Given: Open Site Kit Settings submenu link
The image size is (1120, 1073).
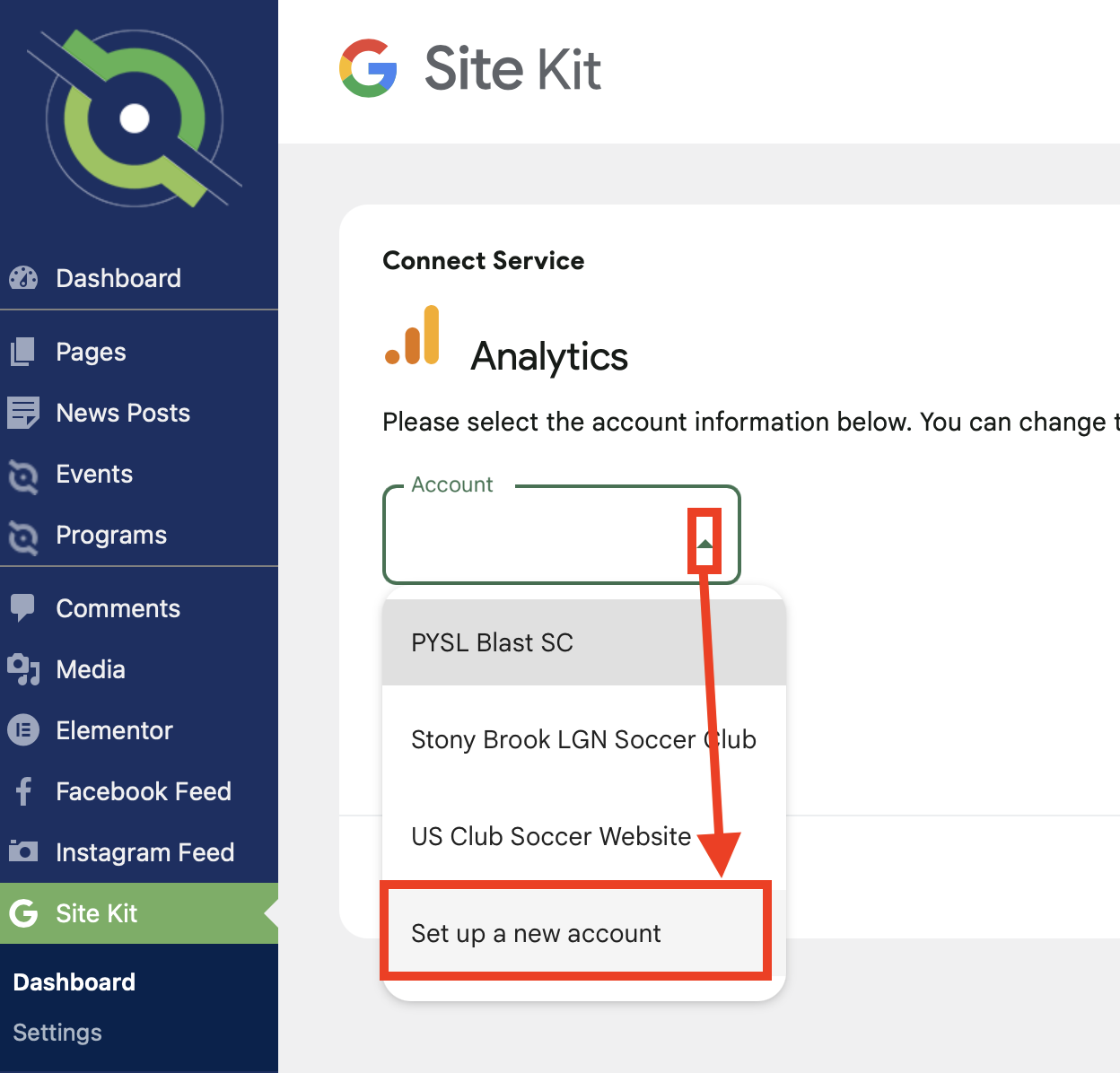Looking at the screenshot, I should click(x=57, y=1033).
